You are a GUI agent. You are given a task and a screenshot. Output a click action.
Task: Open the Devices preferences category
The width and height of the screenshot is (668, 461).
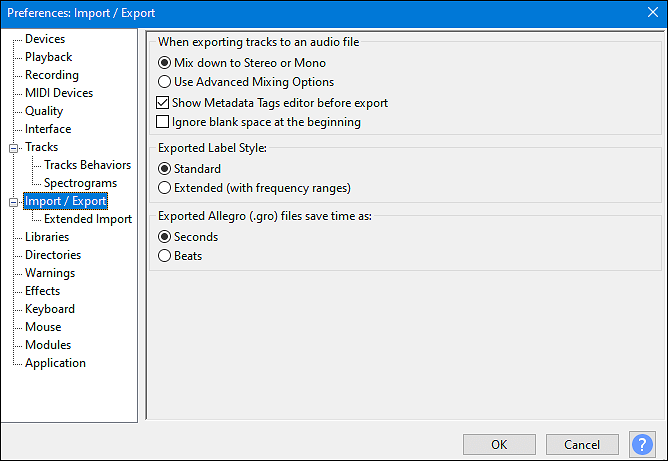point(45,39)
